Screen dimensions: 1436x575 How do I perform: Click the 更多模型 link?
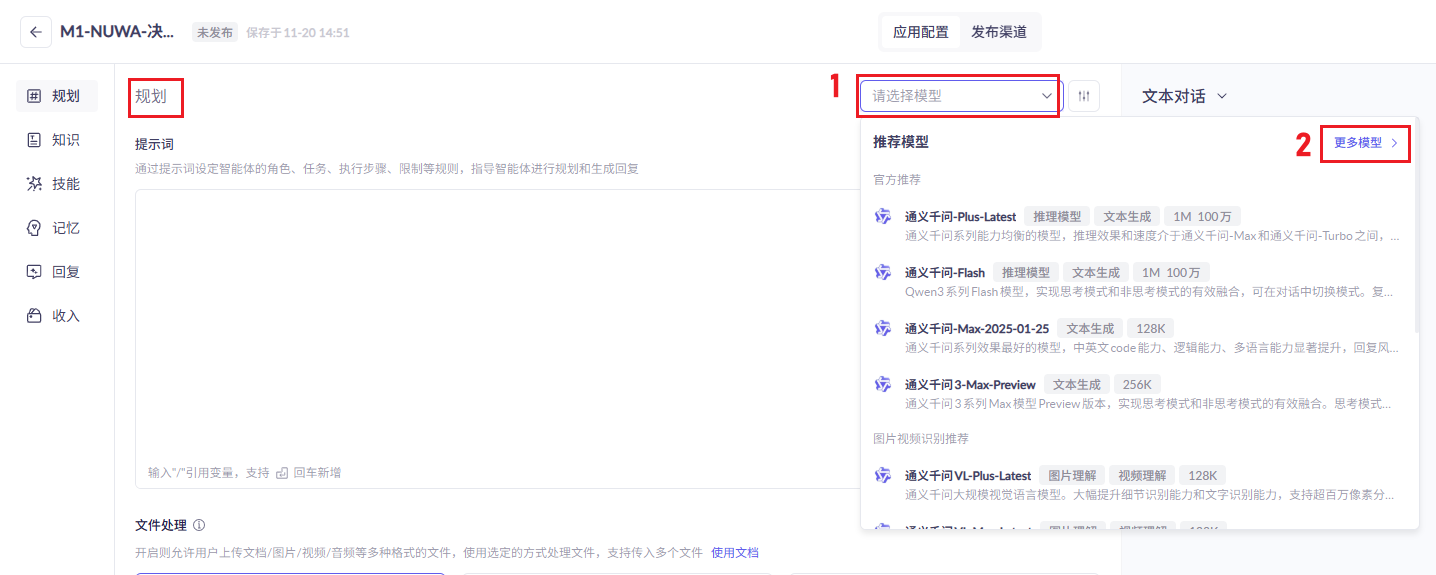(x=1365, y=143)
